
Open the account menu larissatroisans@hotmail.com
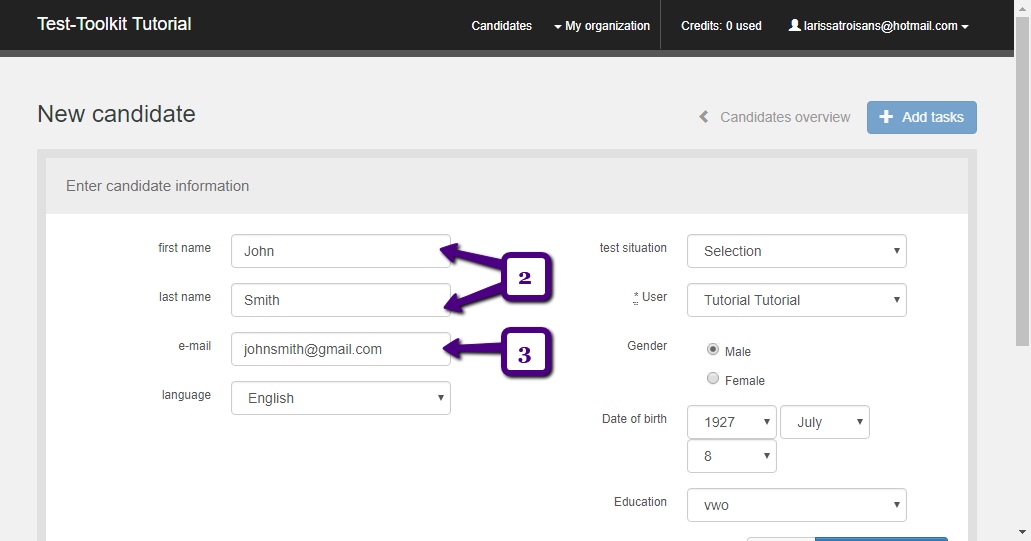878,26
